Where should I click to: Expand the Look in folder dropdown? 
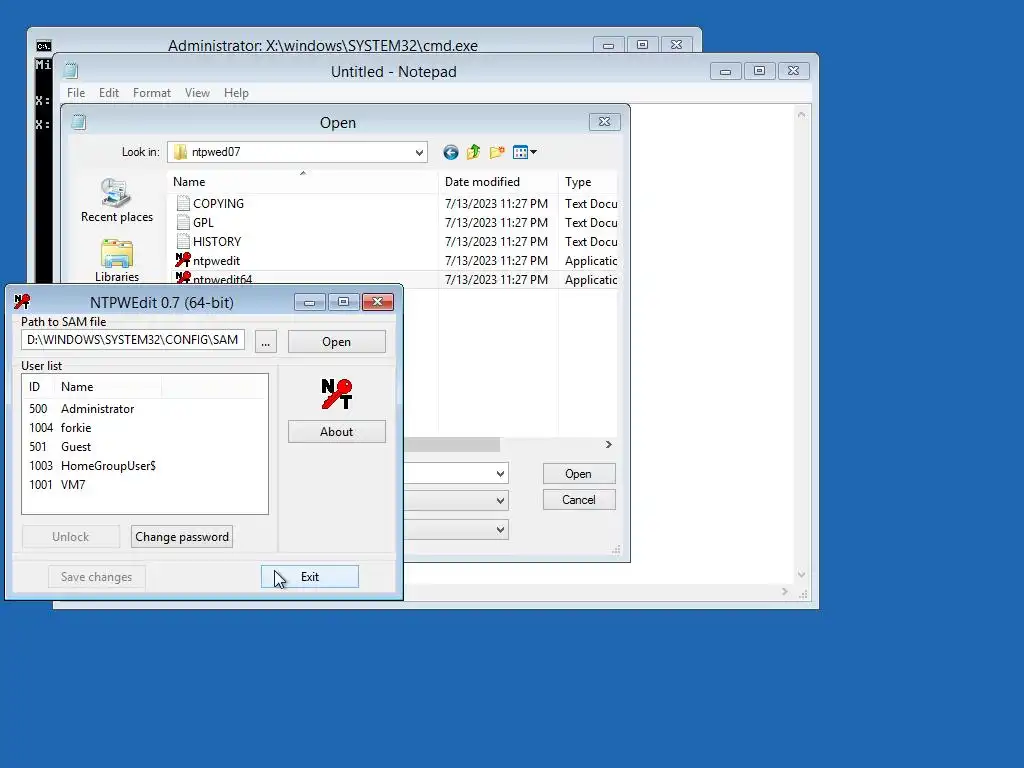(419, 153)
